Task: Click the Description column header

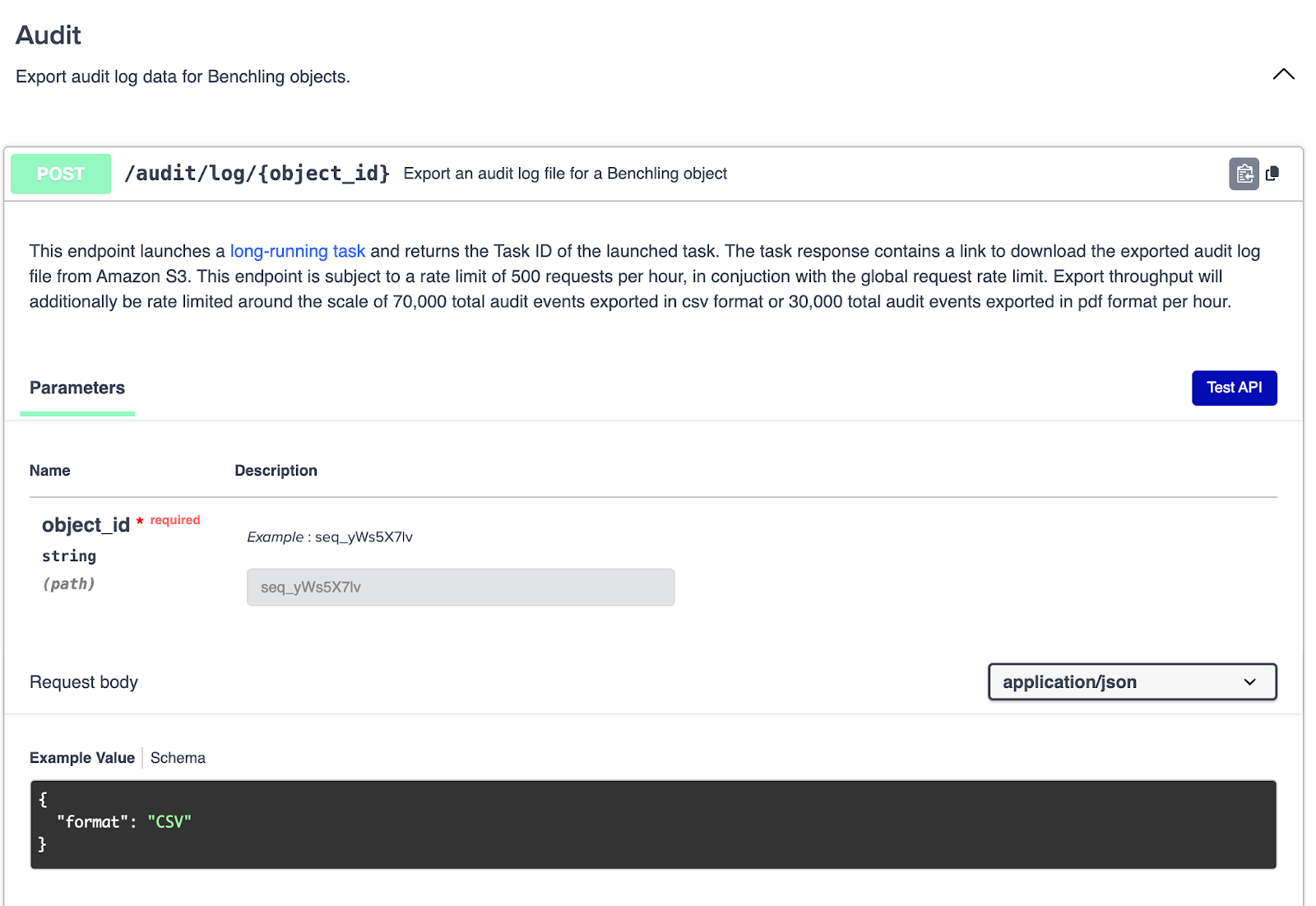Action: [276, 471]
